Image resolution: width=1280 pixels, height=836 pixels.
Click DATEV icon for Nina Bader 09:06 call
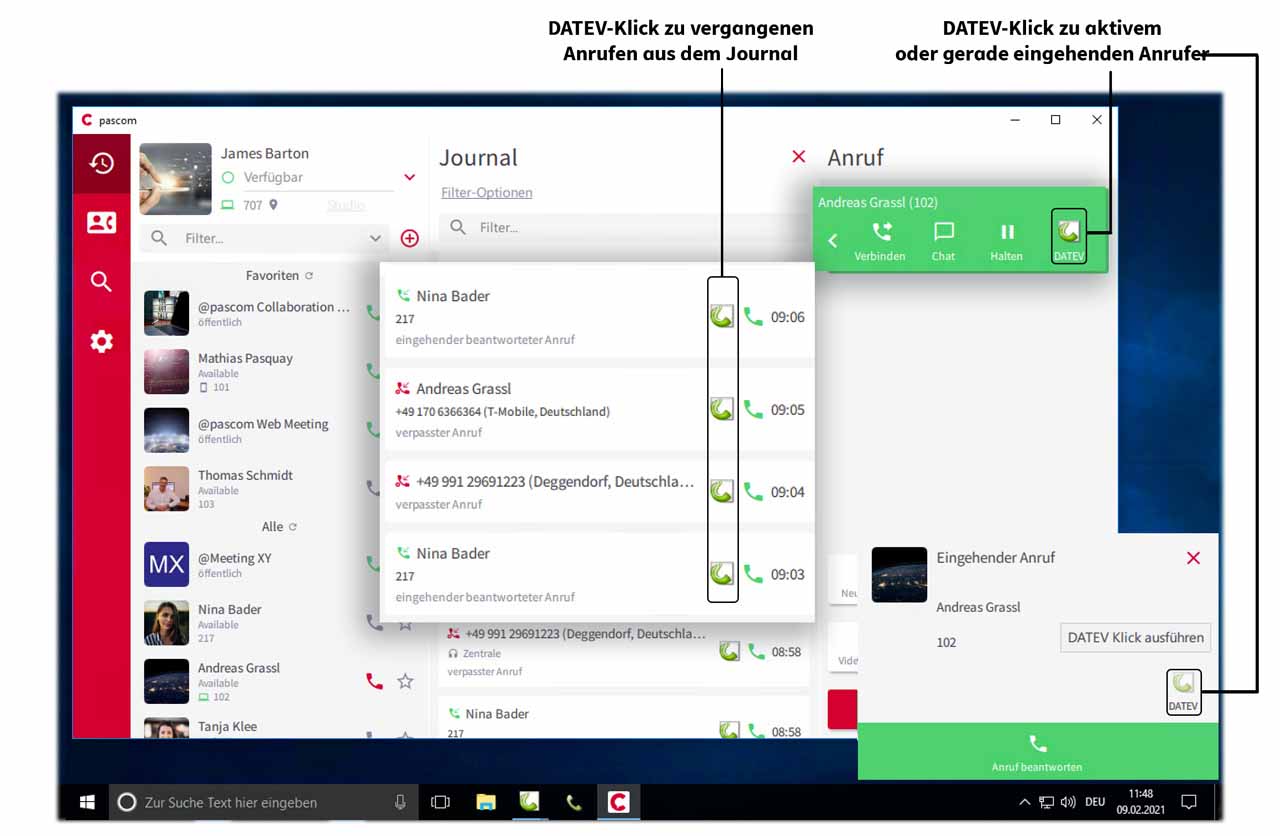coord(722,317)
